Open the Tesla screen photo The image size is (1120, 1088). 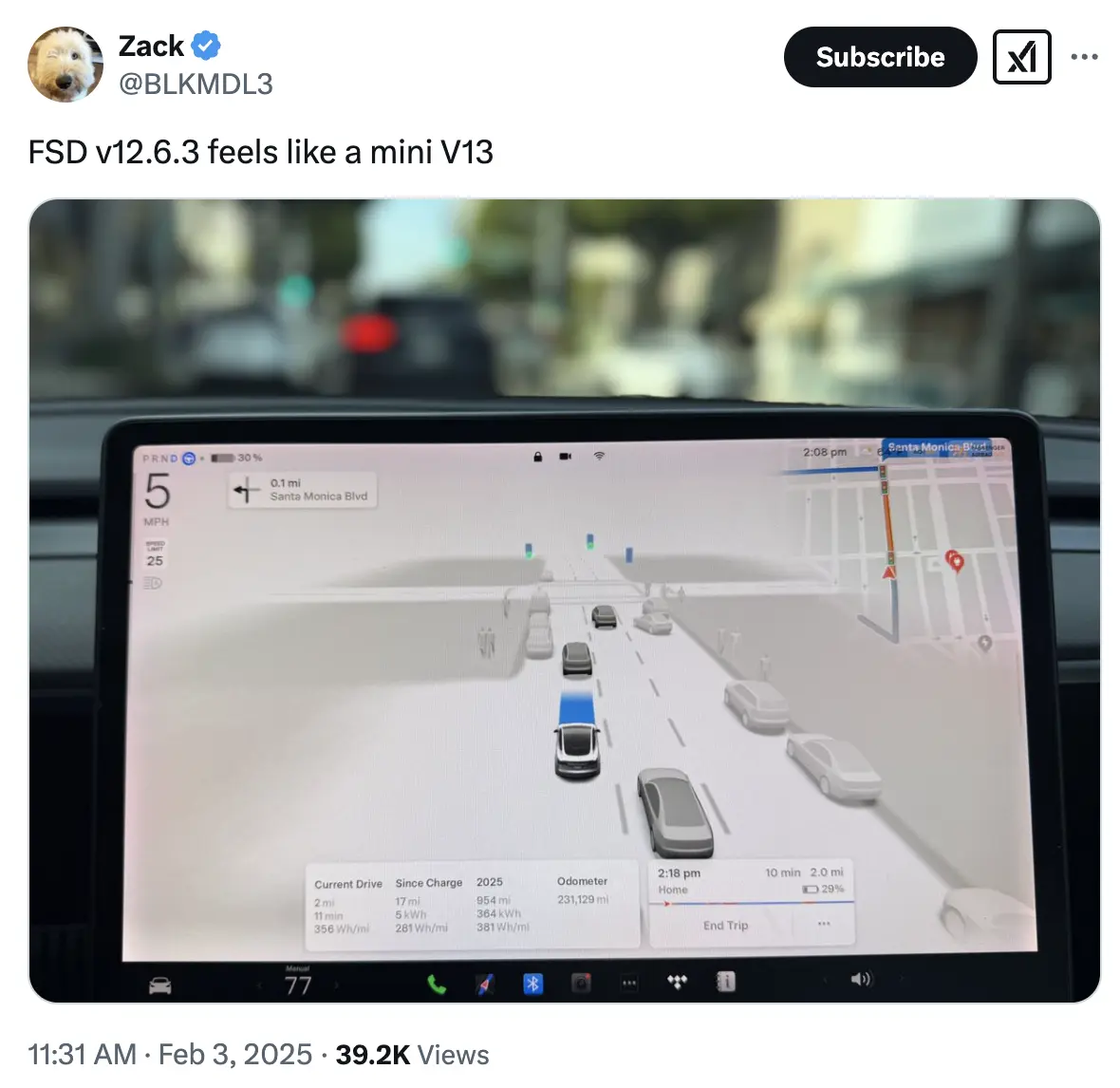coord(565,600)
